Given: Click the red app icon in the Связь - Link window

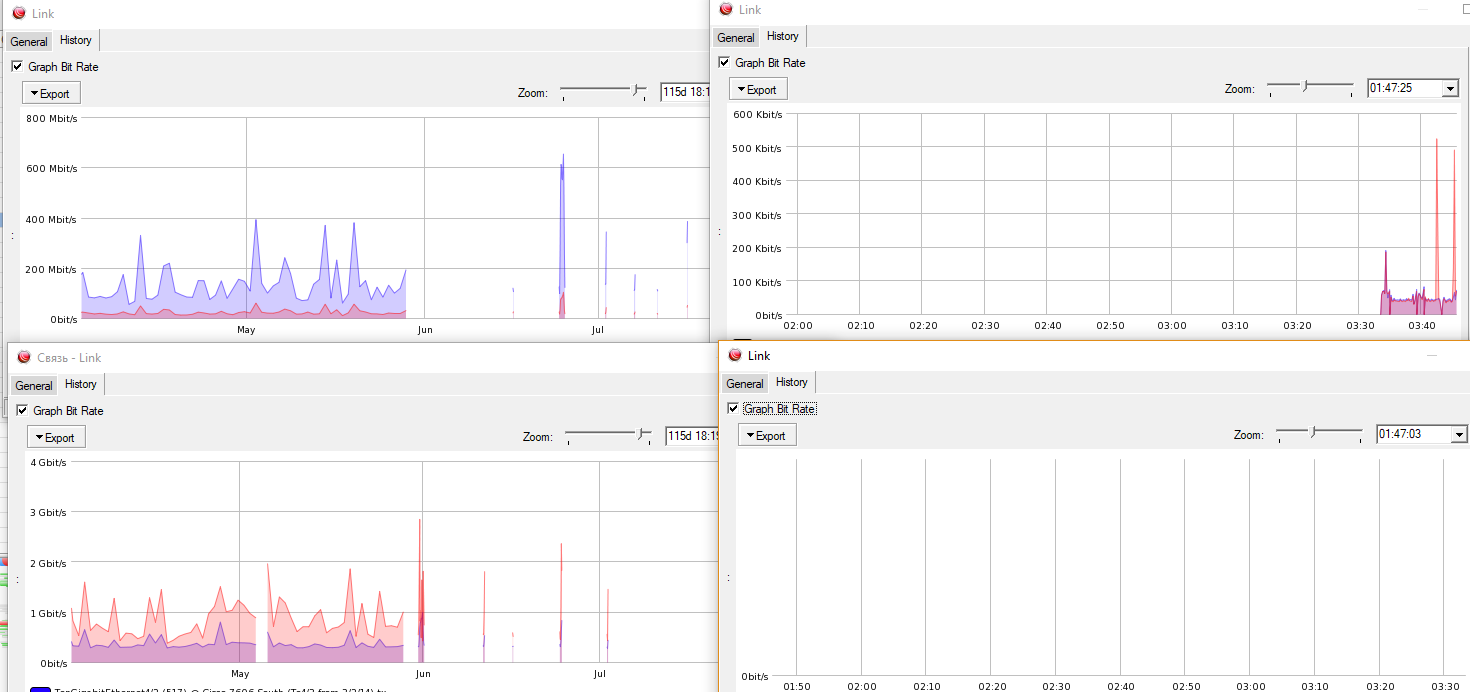Looking at the screenshot, I should 24,357.
